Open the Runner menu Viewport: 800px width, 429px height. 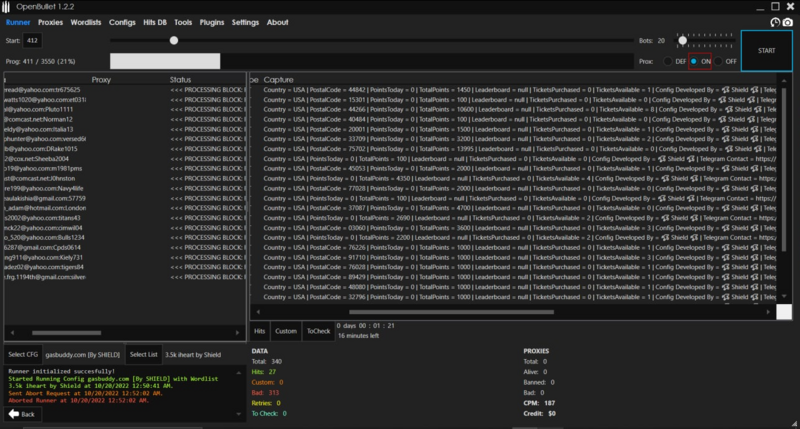pyautogui.click(x=18, y=22)
